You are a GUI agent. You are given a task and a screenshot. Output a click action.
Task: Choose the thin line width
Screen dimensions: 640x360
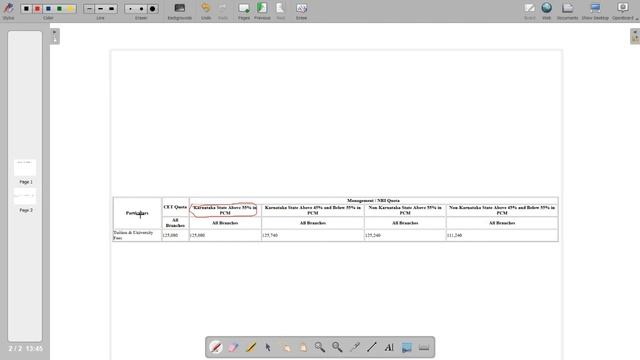coord(89,9)
